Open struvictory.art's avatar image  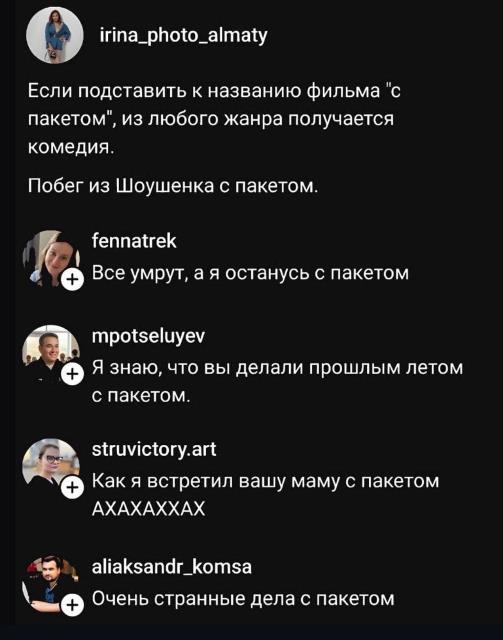coord(51,467)
